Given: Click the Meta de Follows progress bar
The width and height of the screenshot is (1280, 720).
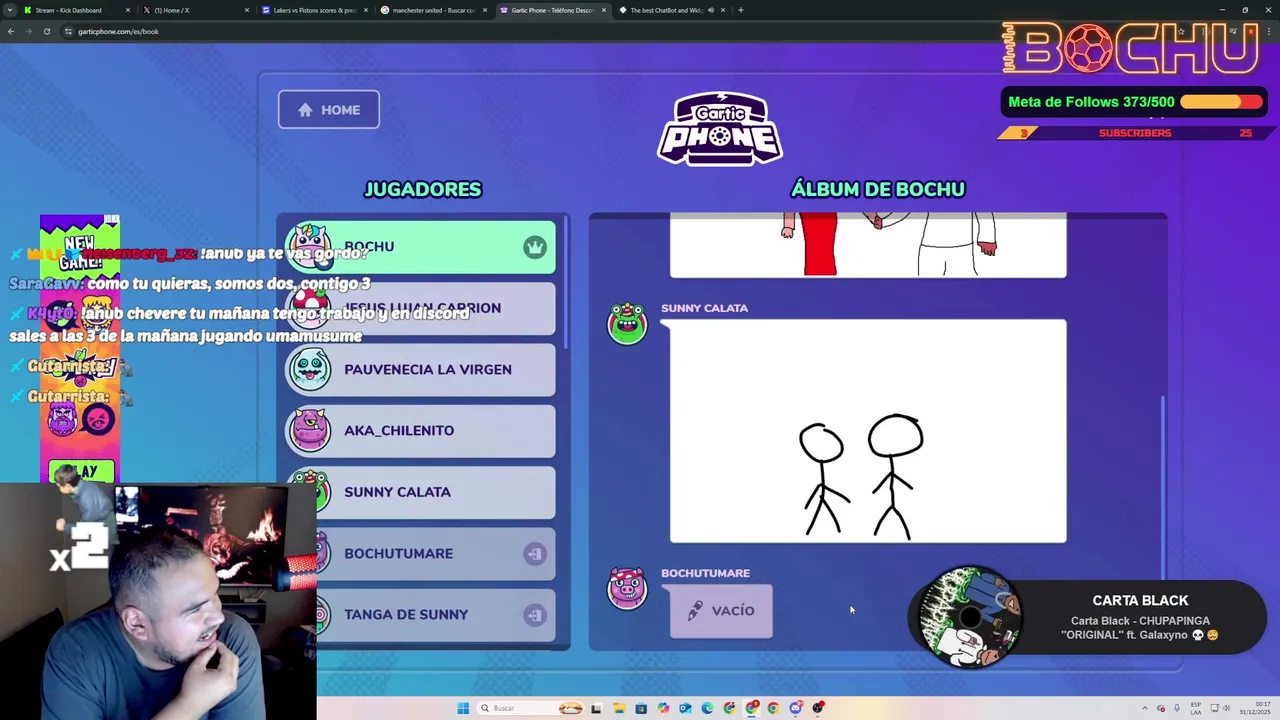Looking at the screenshot, I should pyautogui.click(x=1221, y=102).
